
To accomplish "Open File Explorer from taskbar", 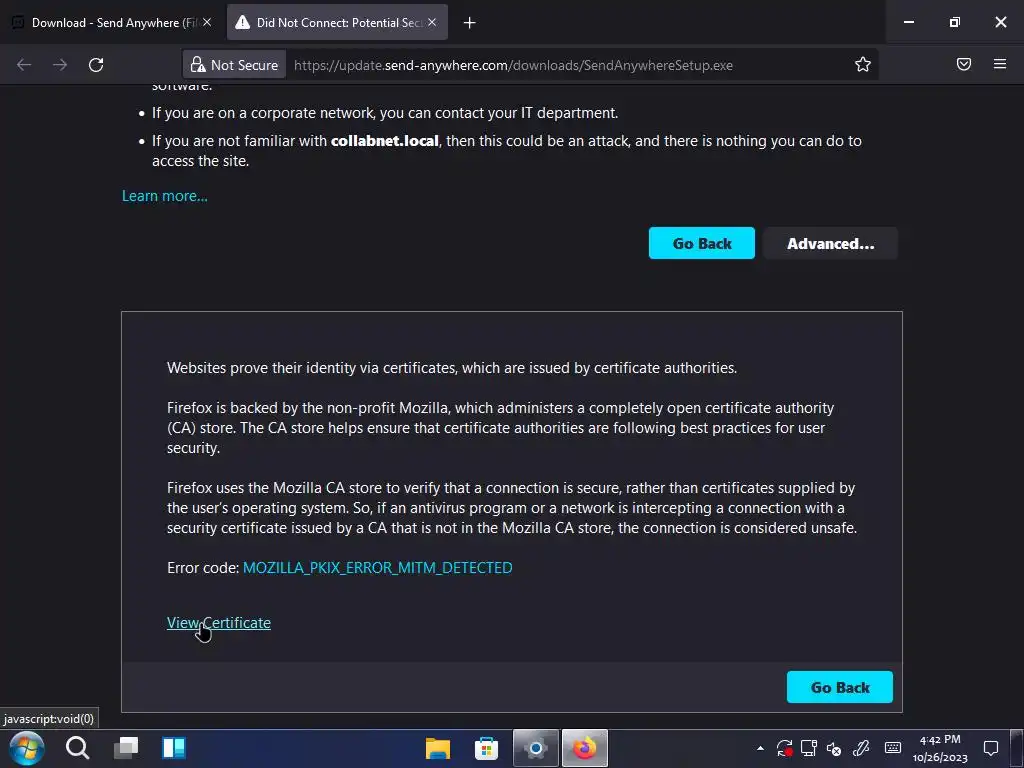I will coord(438,748).
